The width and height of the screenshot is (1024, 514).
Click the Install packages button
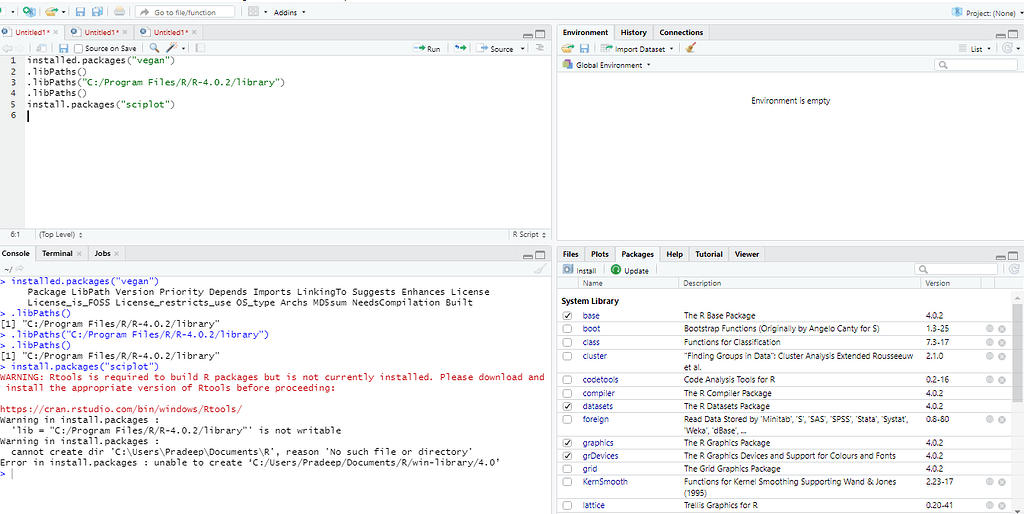580,270
